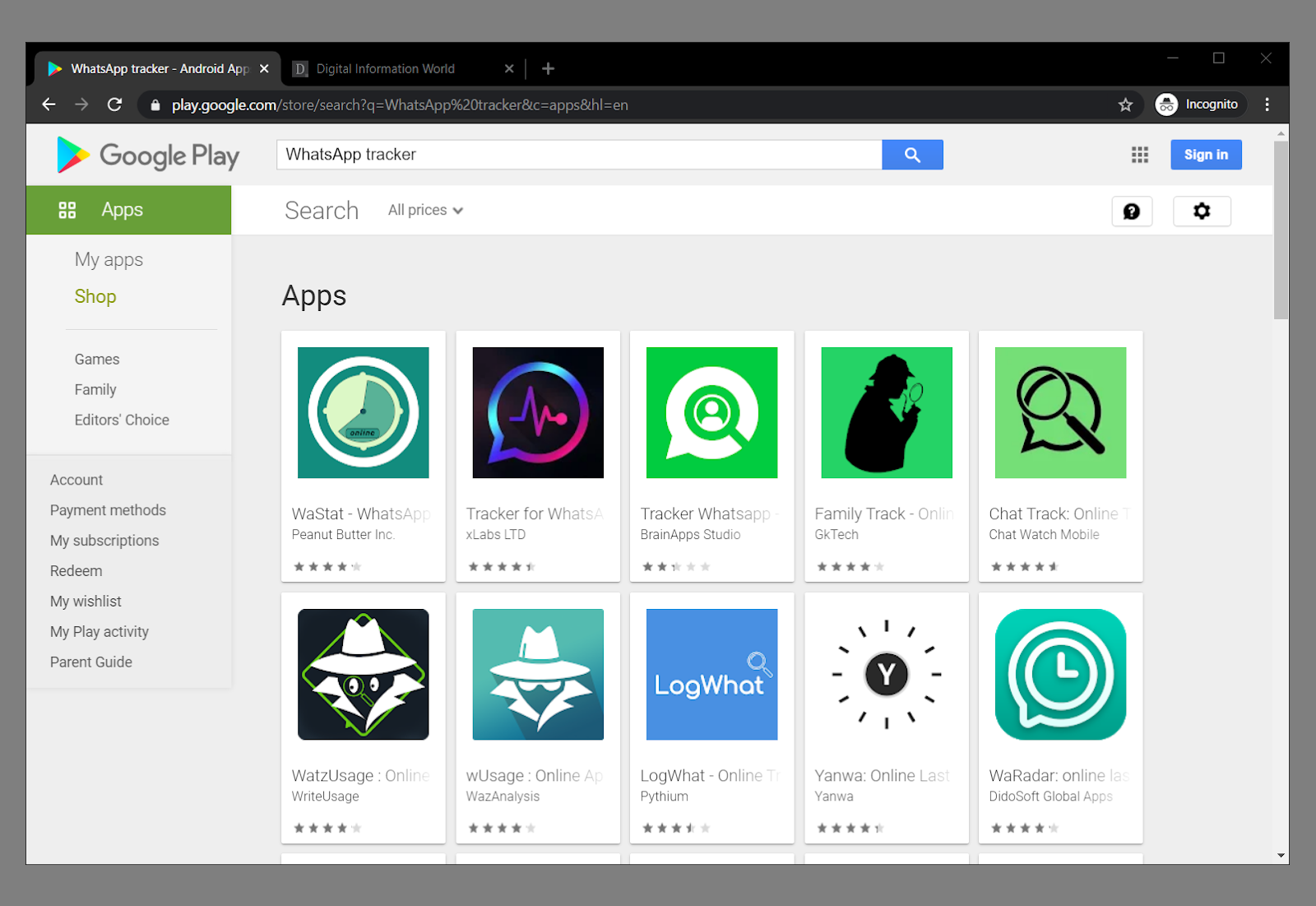
Task: Expand the All prices filter dropdown
Action: click(x=425, y=211)
